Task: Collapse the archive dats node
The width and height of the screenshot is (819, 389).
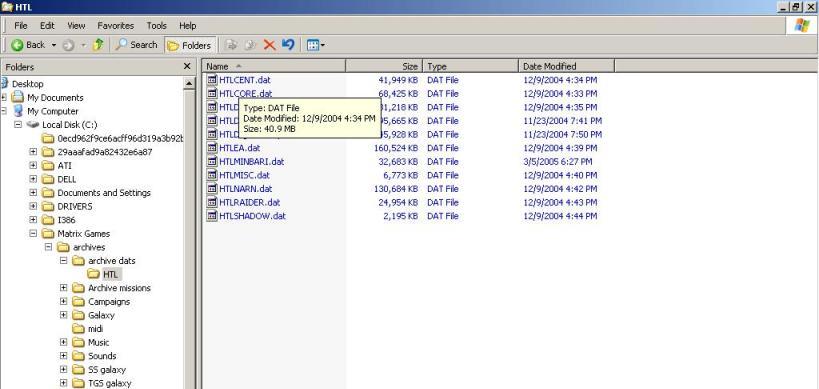Action: [x=63, y=261]
